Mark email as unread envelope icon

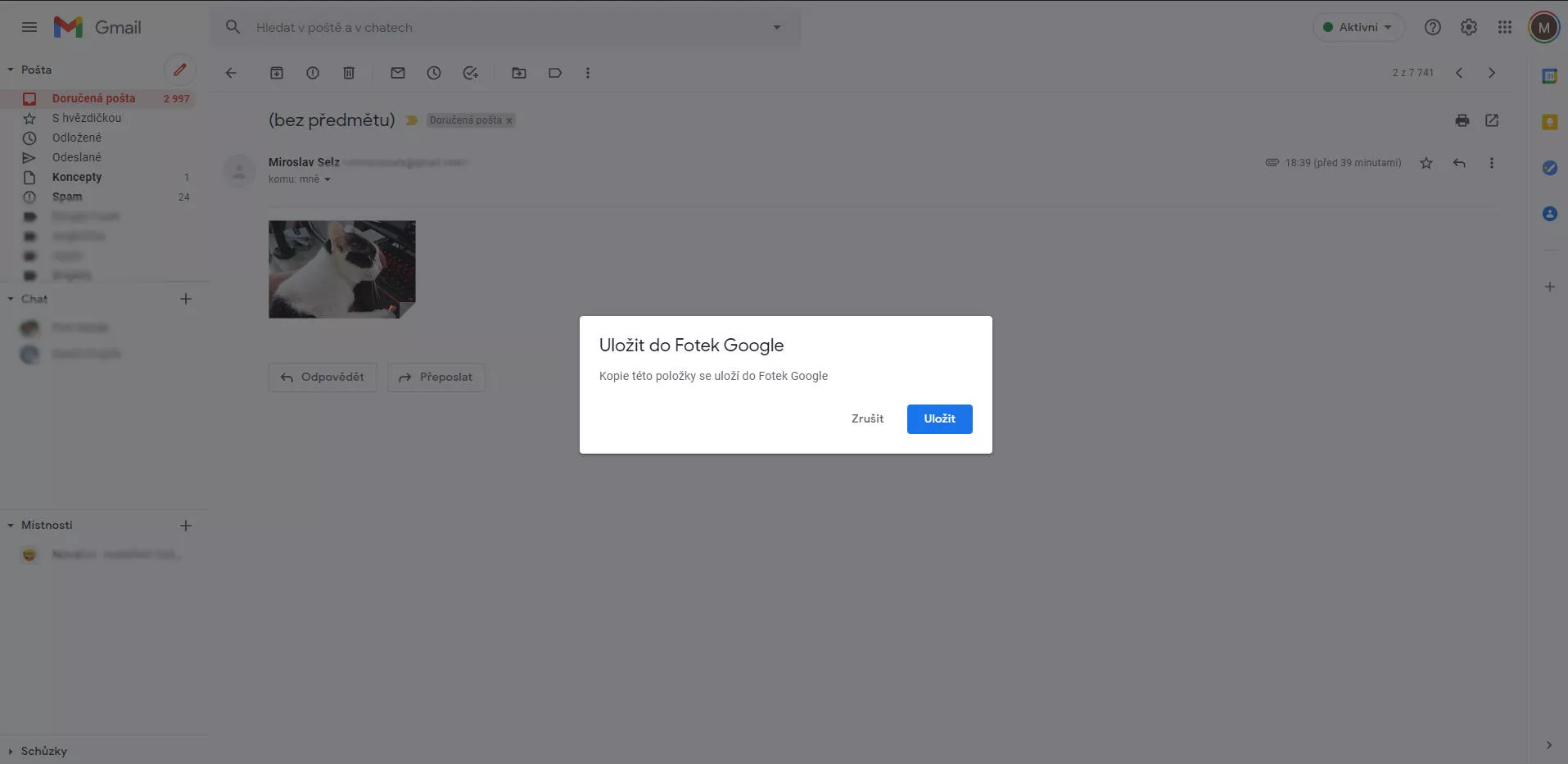[398, 73]
